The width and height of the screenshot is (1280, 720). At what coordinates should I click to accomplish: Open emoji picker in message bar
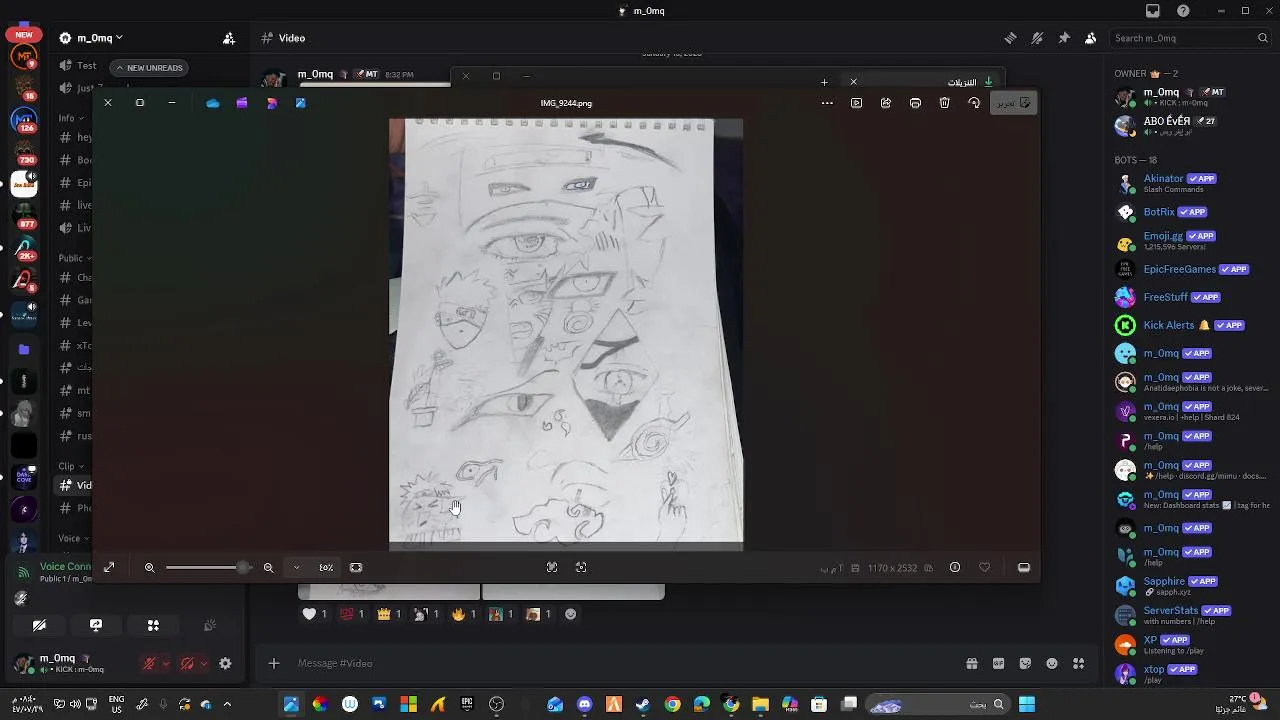1052,663
